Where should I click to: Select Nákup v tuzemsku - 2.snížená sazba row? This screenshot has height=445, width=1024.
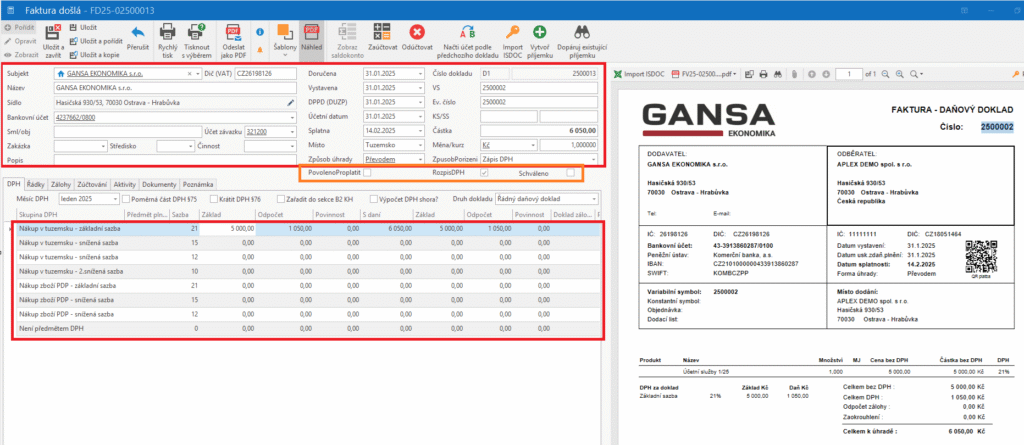(x=307, y=271)
